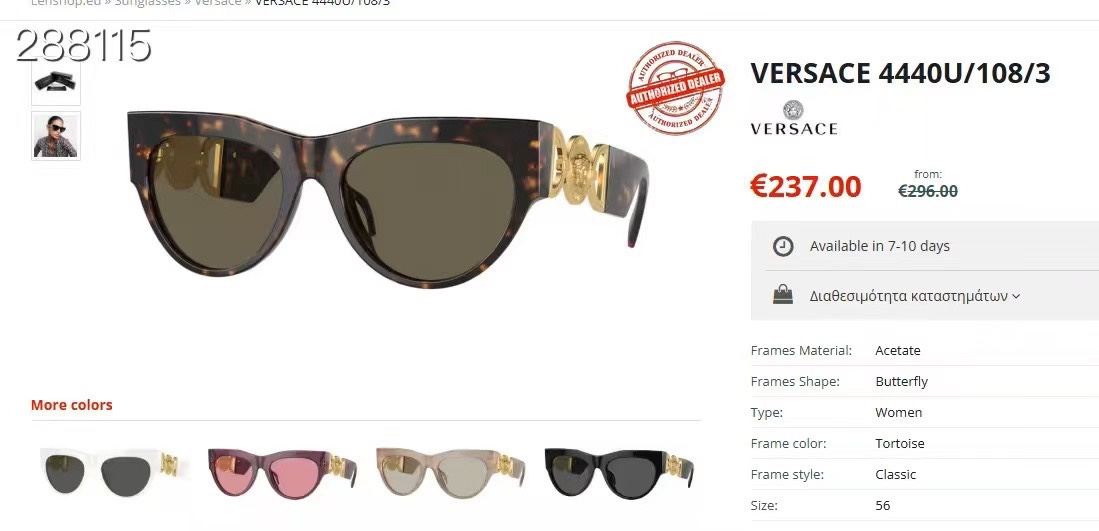Image resolution: width=1099 pixels, height=531 pixels.
Task: Click the More colors section heading
Action: (x=71, y=405)
